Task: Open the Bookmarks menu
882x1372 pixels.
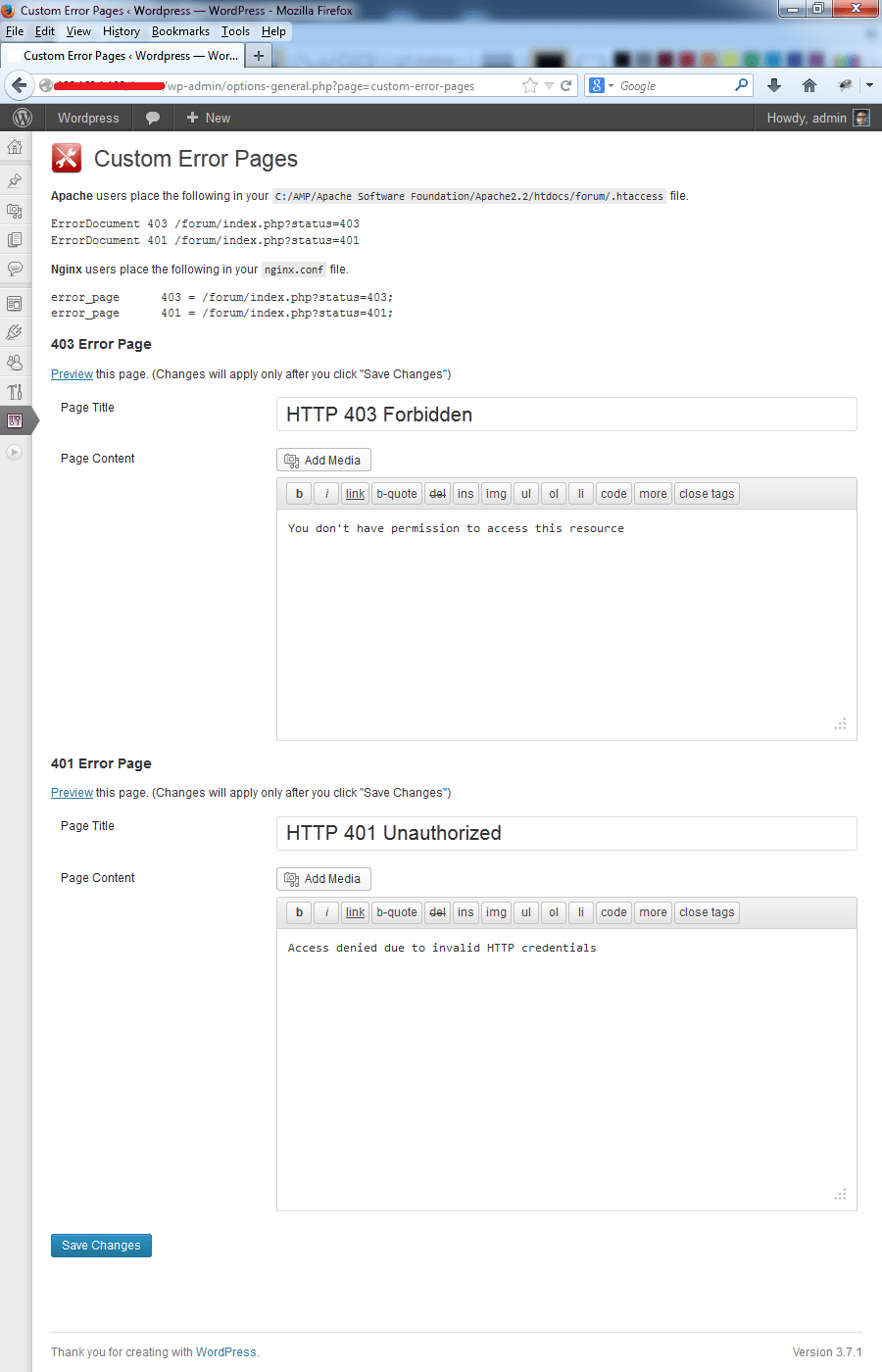Action: (x=180, y=31)
